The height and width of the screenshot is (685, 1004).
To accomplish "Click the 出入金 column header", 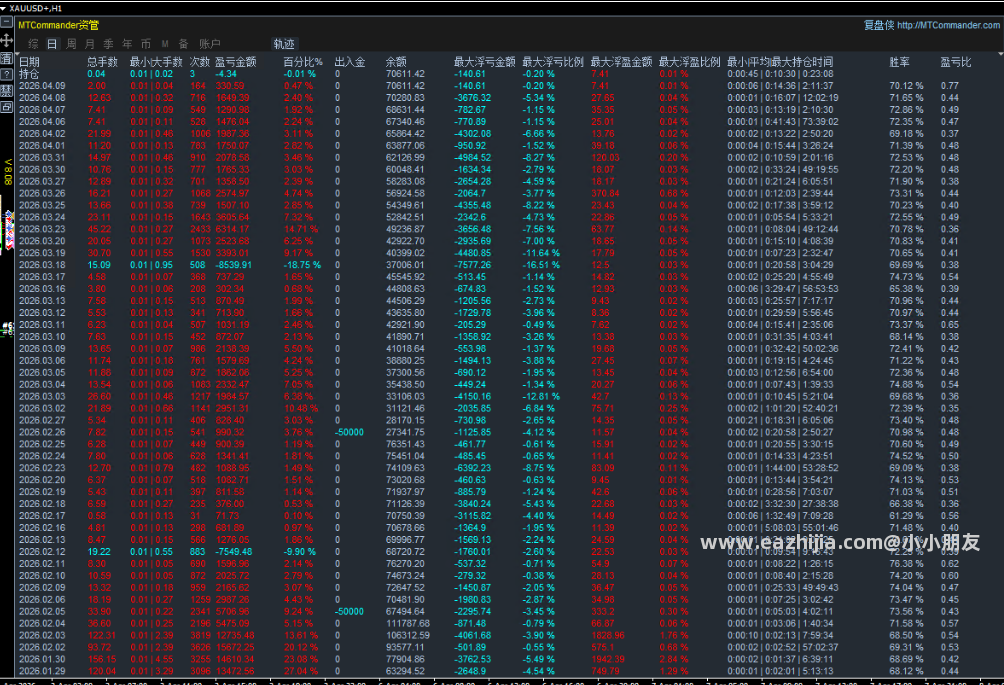I will 350,62.
